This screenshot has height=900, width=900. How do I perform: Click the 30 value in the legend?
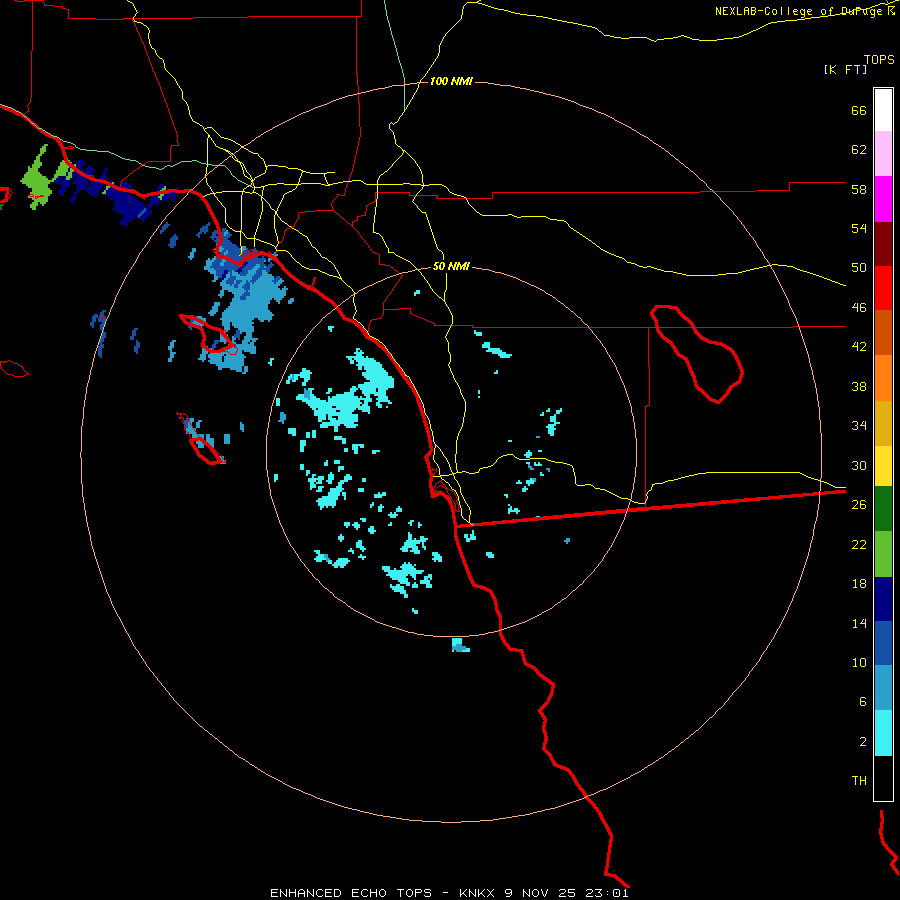click(859, 465)
